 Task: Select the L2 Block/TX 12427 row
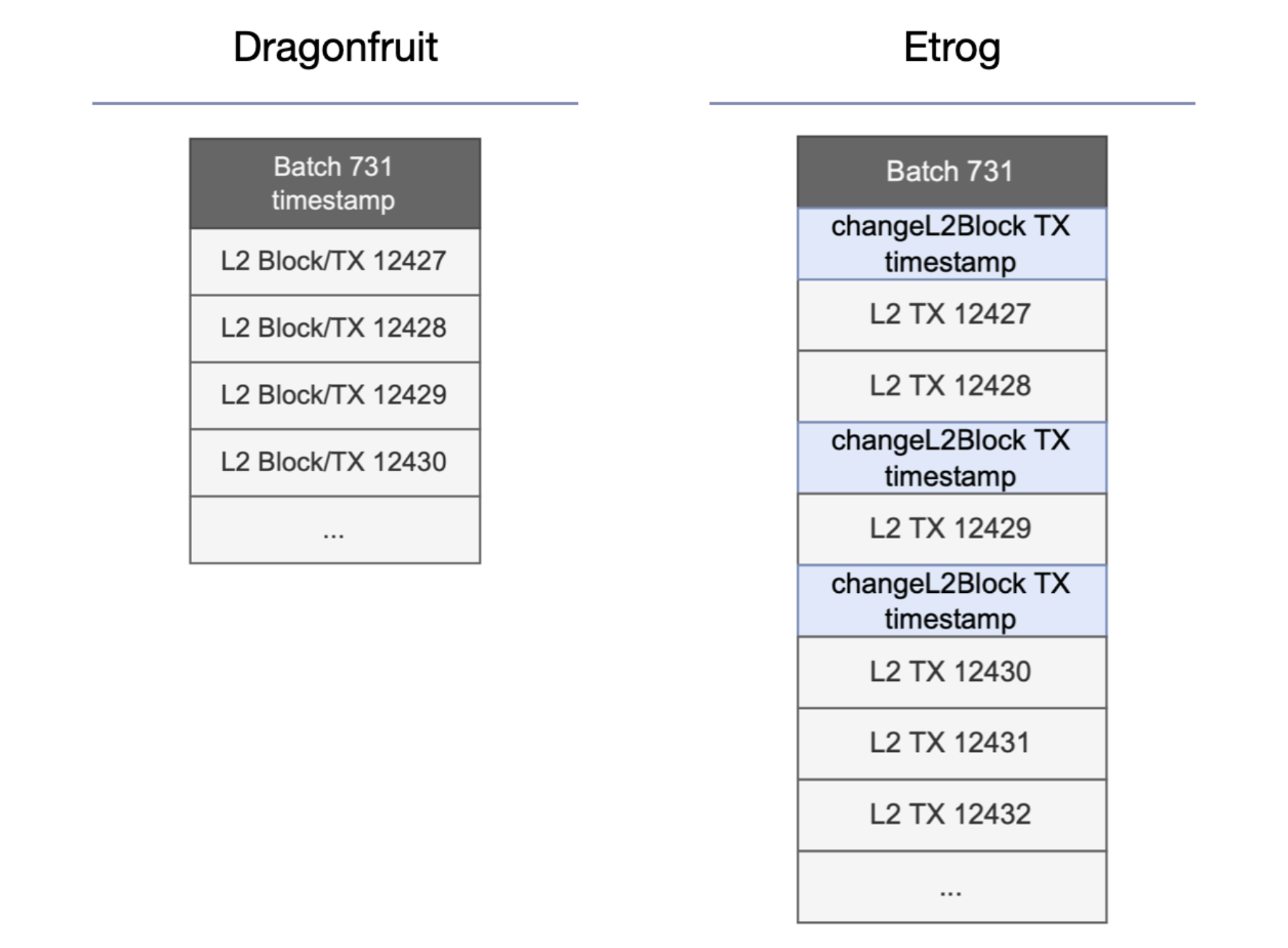[335, 261]
